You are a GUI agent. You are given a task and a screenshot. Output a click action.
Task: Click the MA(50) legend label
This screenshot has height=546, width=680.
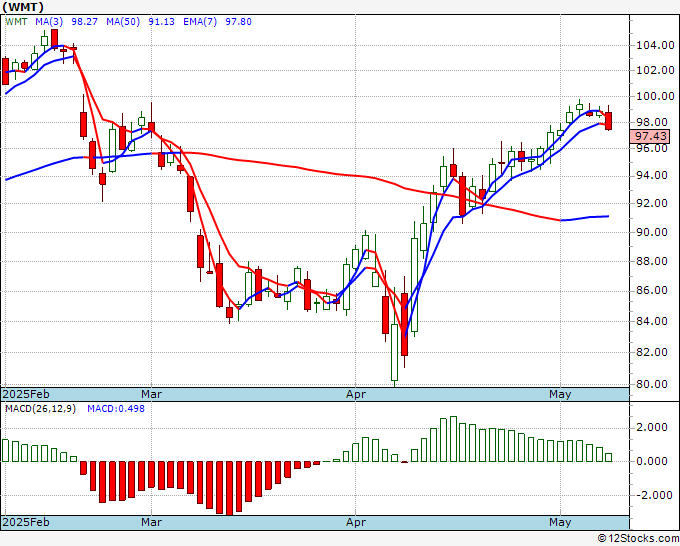tap(123, 22)
